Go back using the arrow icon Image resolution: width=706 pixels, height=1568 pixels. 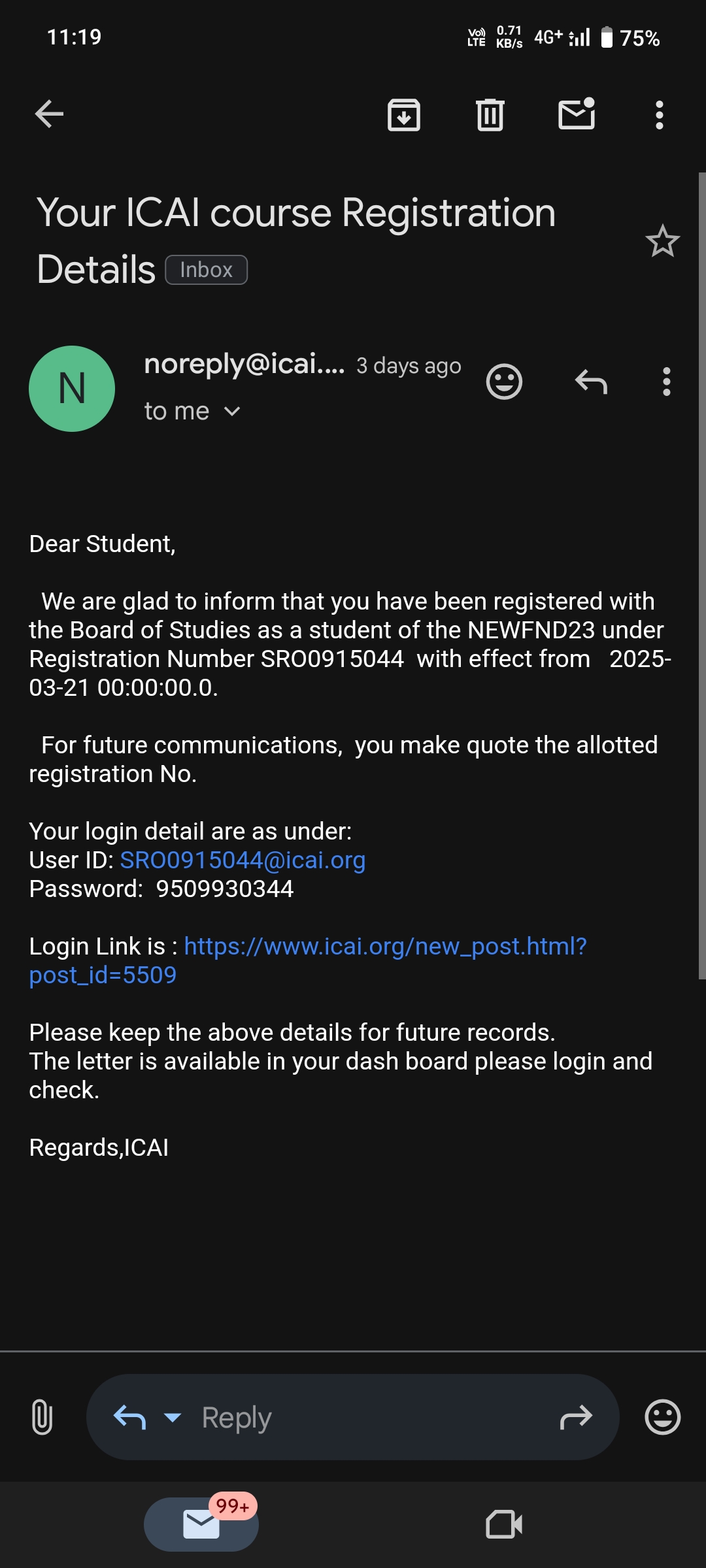49,114
